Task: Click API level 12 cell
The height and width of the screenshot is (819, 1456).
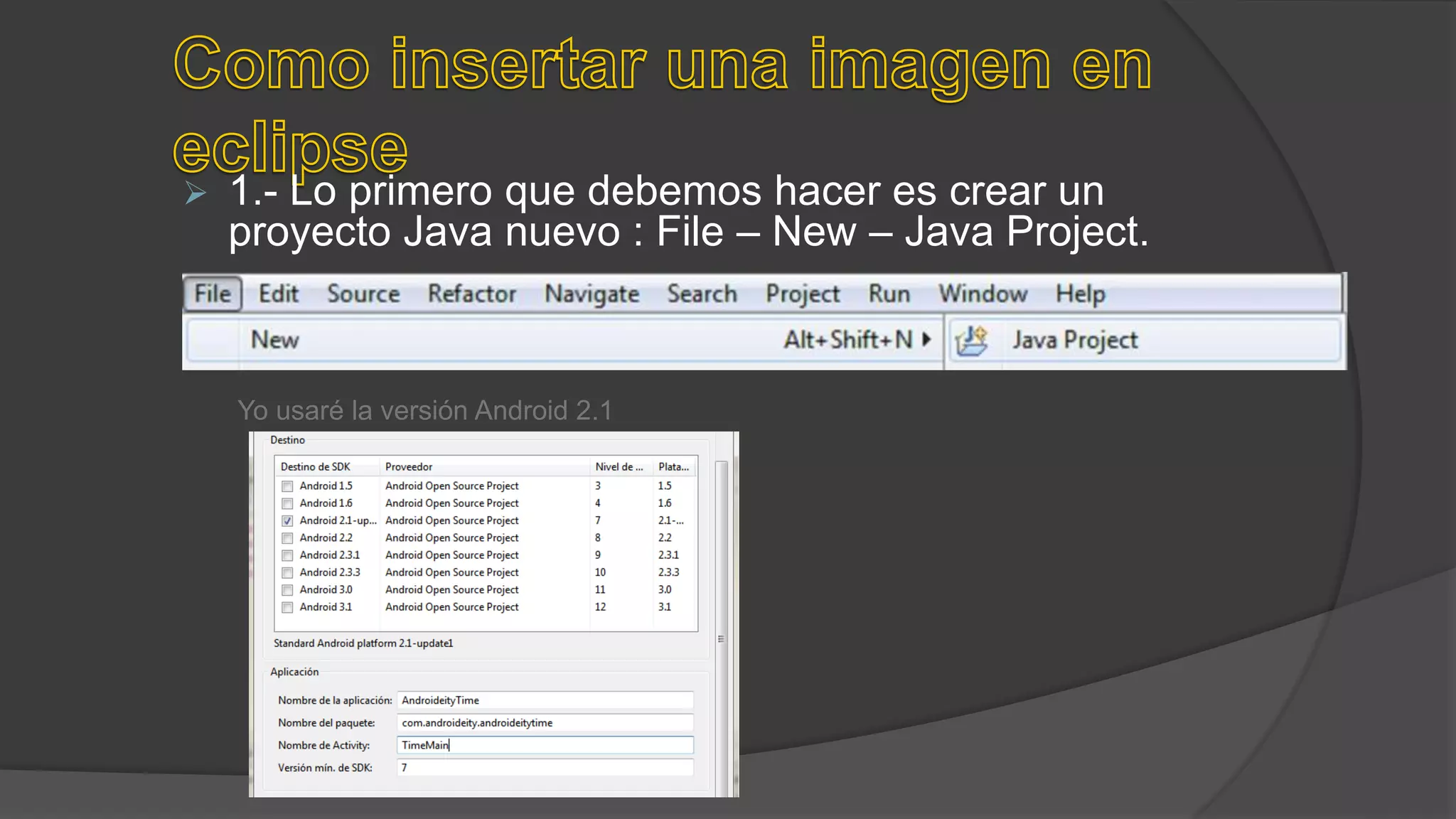Action: (x=601, y=606)
